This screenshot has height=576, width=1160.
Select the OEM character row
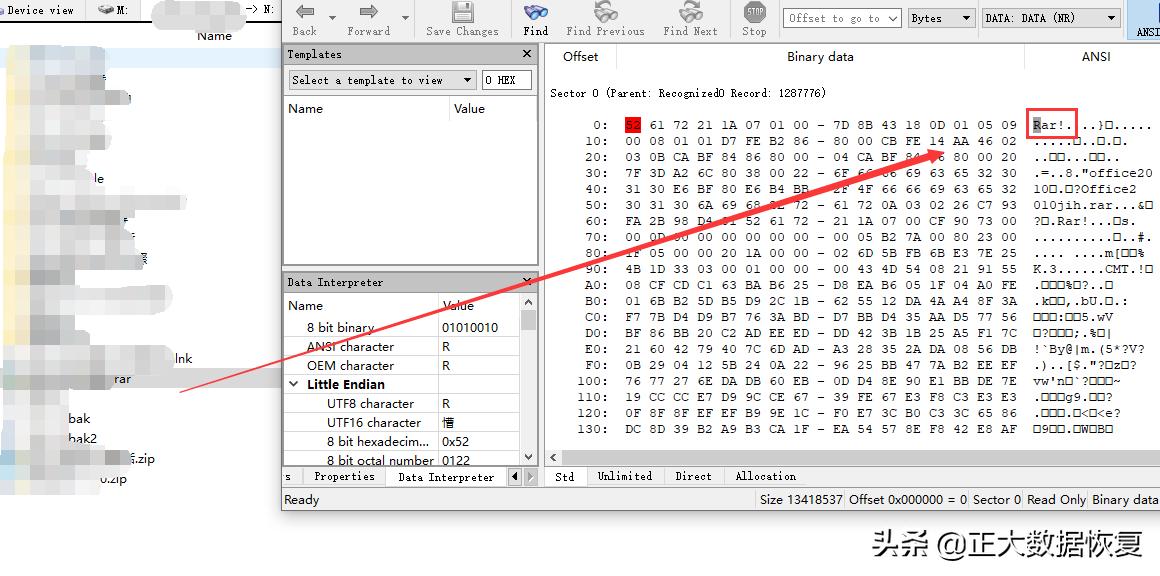402,366
